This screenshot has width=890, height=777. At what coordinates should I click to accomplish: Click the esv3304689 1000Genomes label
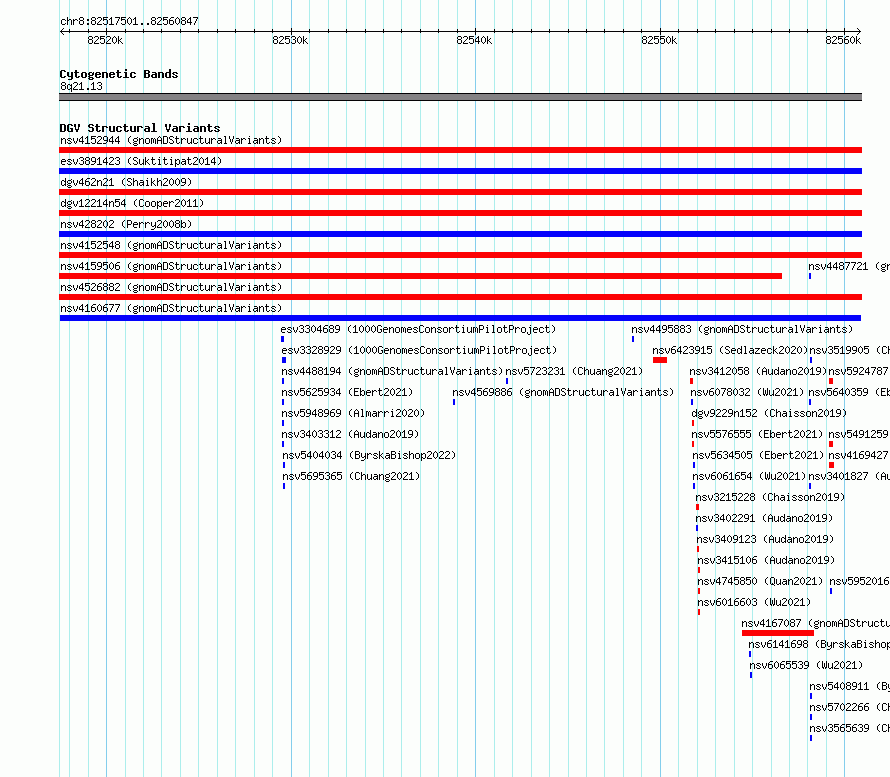[418, 329]
